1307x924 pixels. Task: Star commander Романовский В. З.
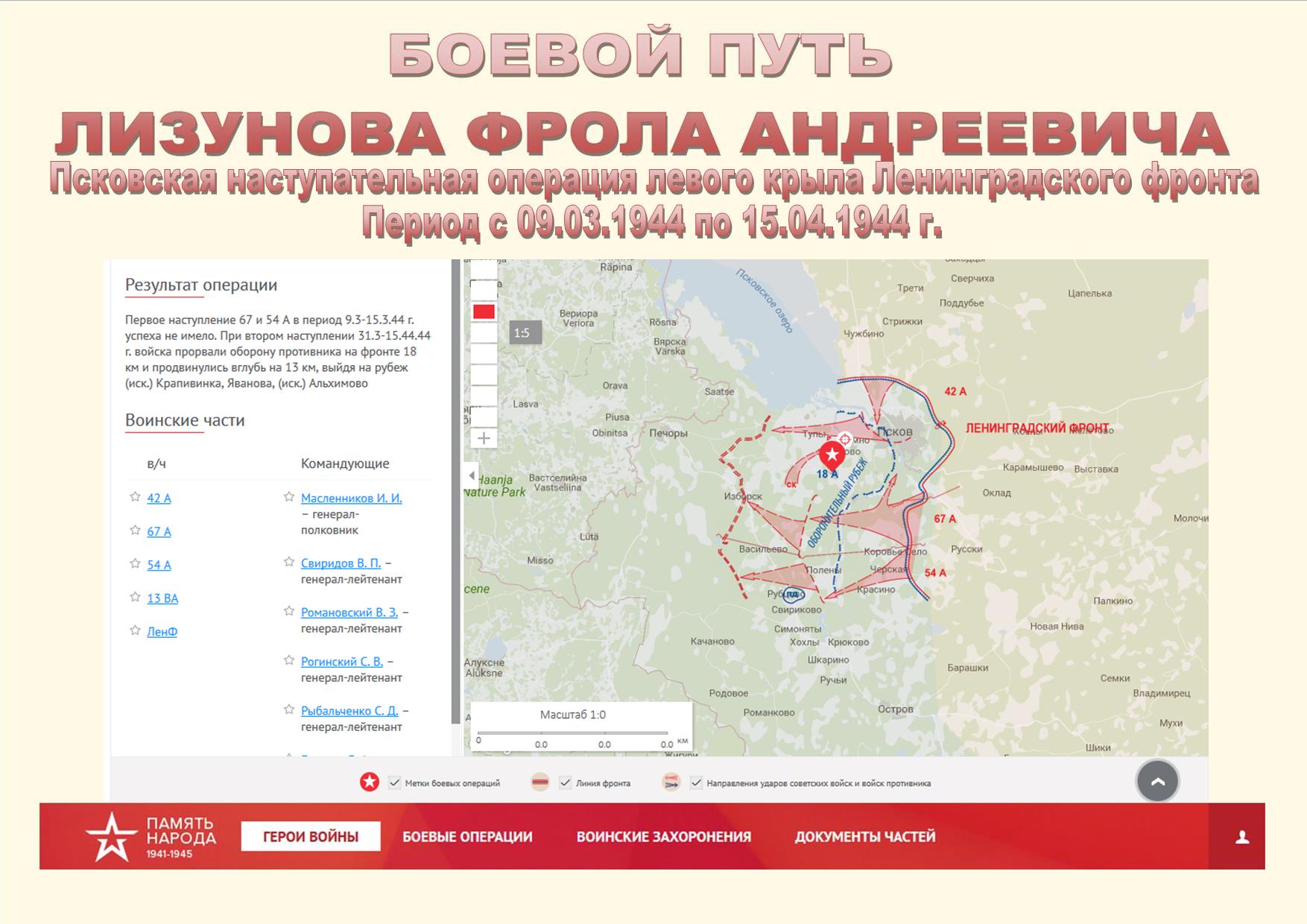[x=289, y=611]
